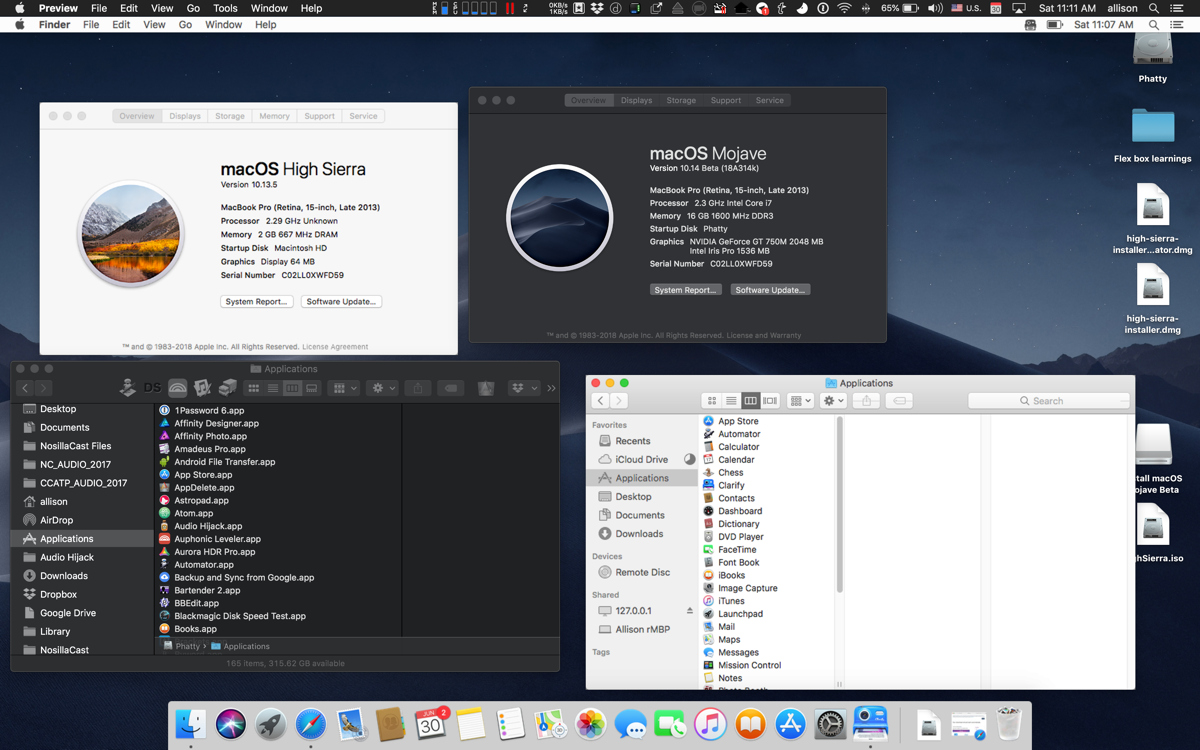
Task: Open the Tools menu in Preview menu bar
Action: point(225,8)
